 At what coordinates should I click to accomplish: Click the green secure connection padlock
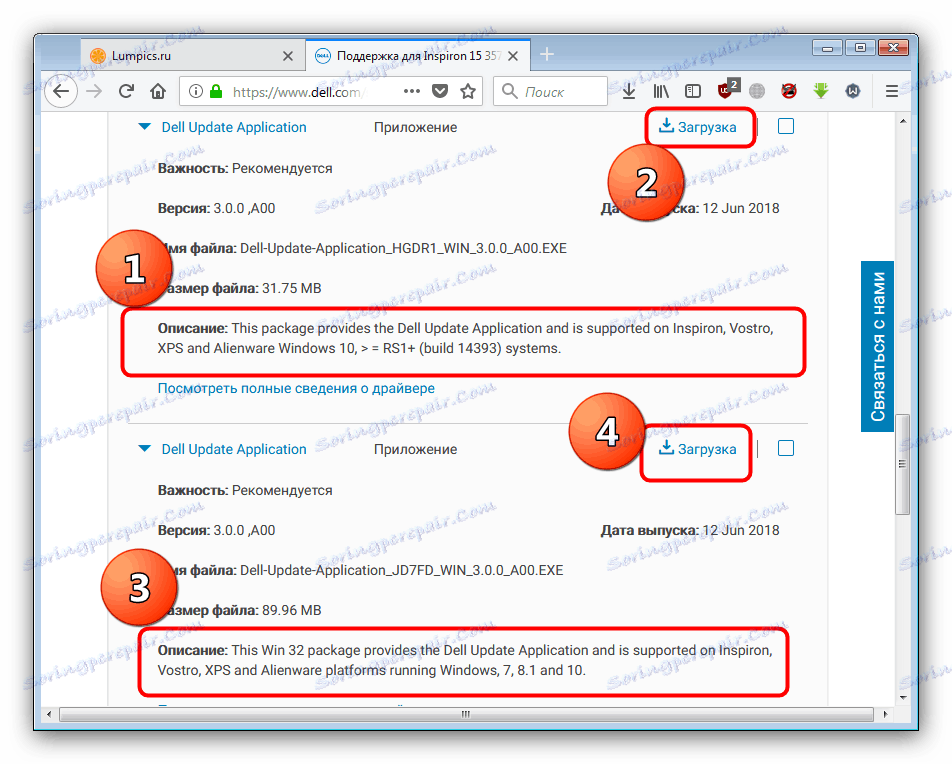(x=216, y=91)
